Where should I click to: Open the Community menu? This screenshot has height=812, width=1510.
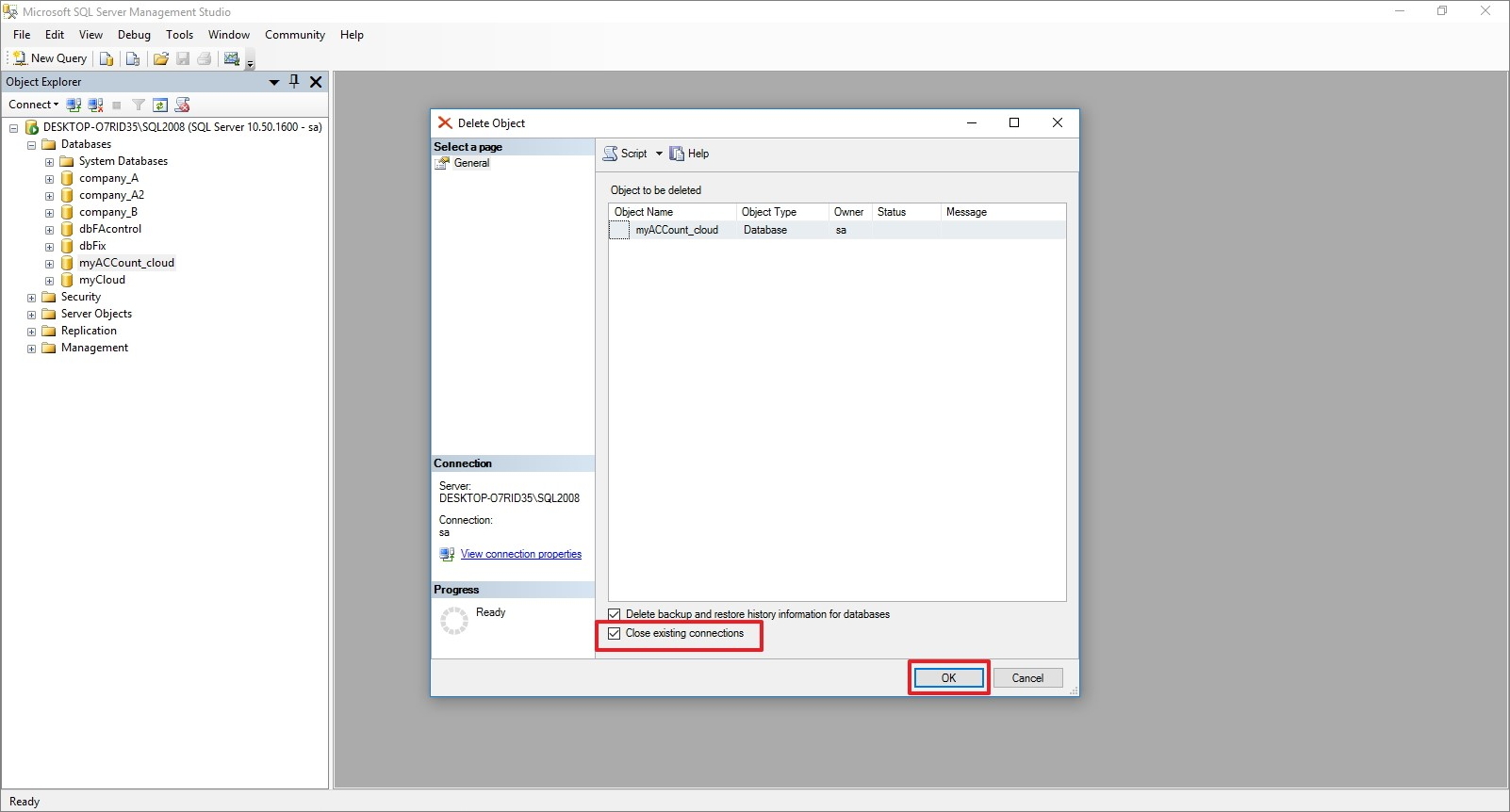(295, 35)
